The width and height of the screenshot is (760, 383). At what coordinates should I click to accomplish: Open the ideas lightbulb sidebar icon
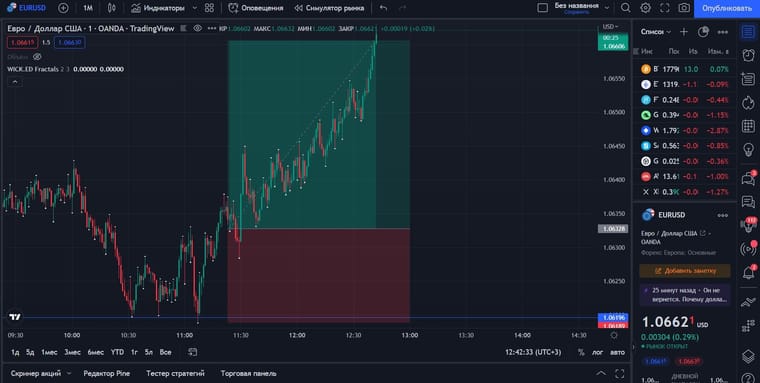pyautogui.click(x=748, y=149)
